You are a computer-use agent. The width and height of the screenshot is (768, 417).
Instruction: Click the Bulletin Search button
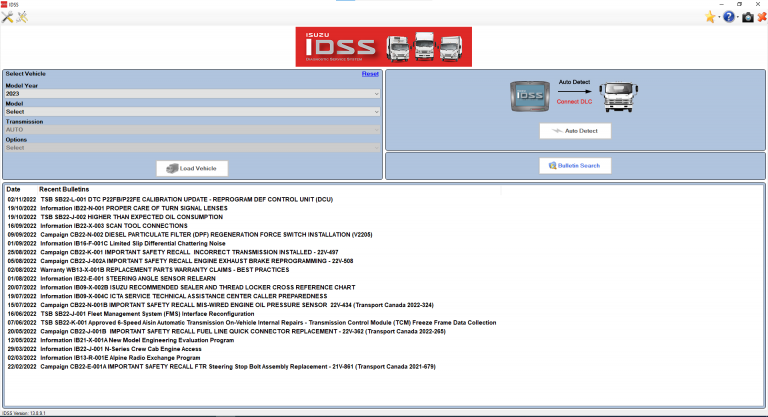(x=575, y=166)
